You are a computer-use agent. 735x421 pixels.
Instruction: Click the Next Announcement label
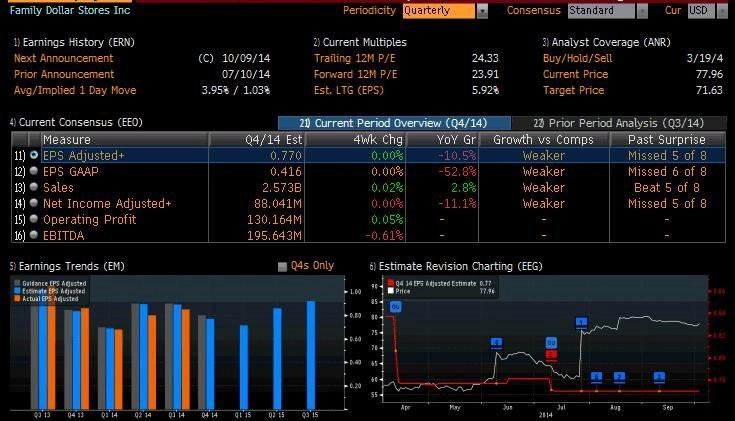coord(64,58)
